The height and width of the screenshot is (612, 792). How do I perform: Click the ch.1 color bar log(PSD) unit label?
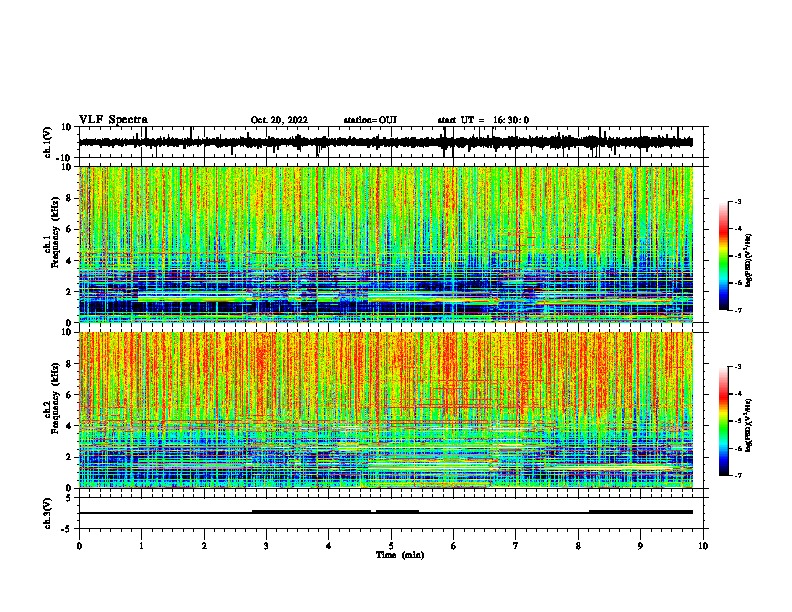click(749, 260)
